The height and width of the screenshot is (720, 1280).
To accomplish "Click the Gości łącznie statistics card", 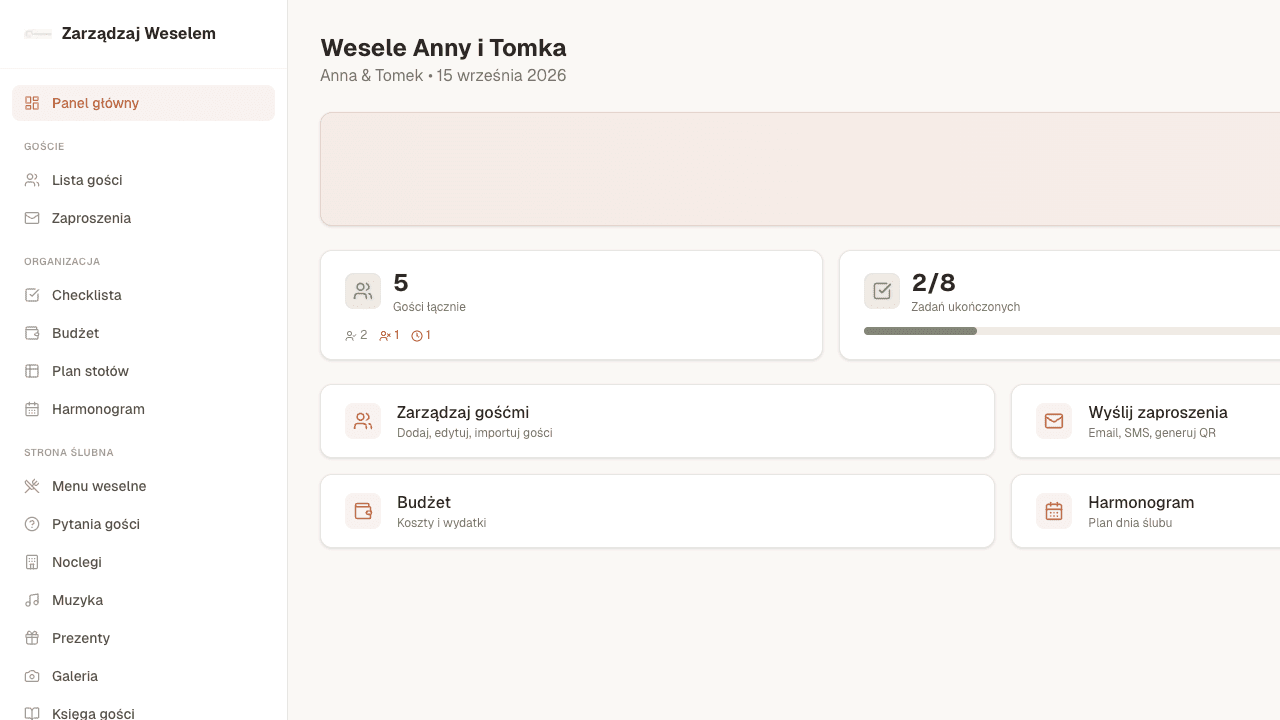I will [571, 305].
